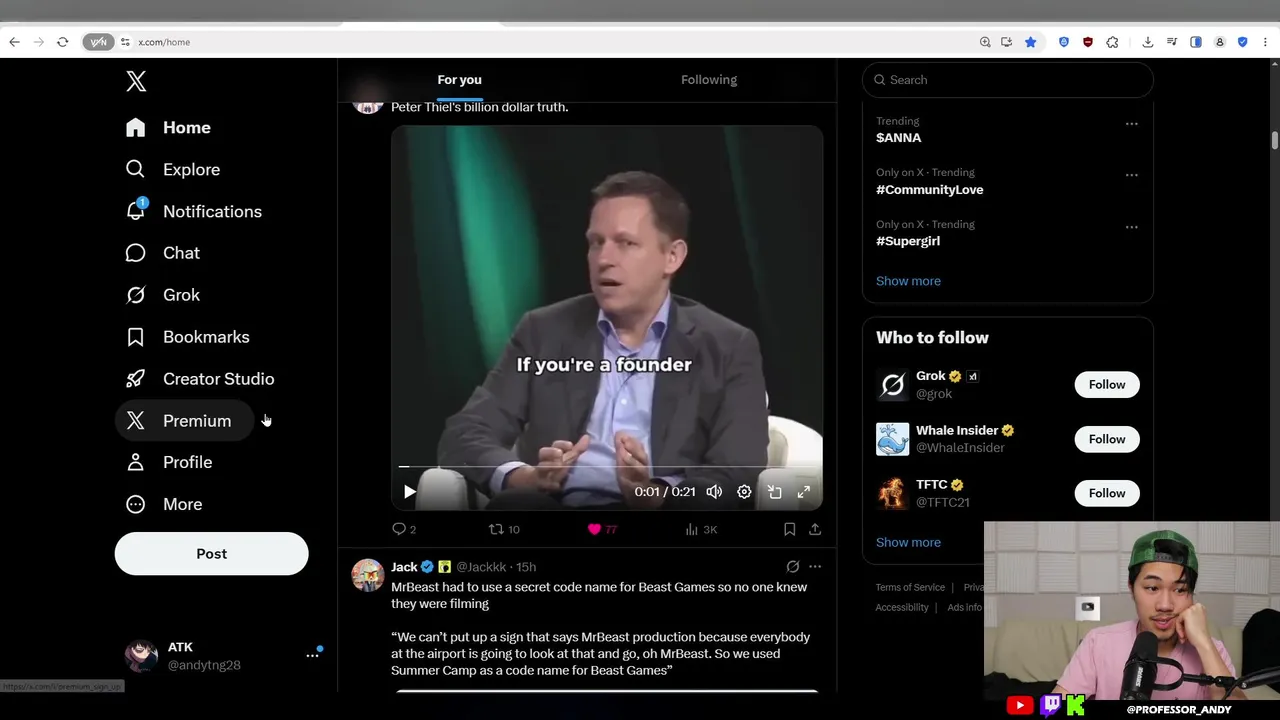Click the X search field

(1007, 80)
